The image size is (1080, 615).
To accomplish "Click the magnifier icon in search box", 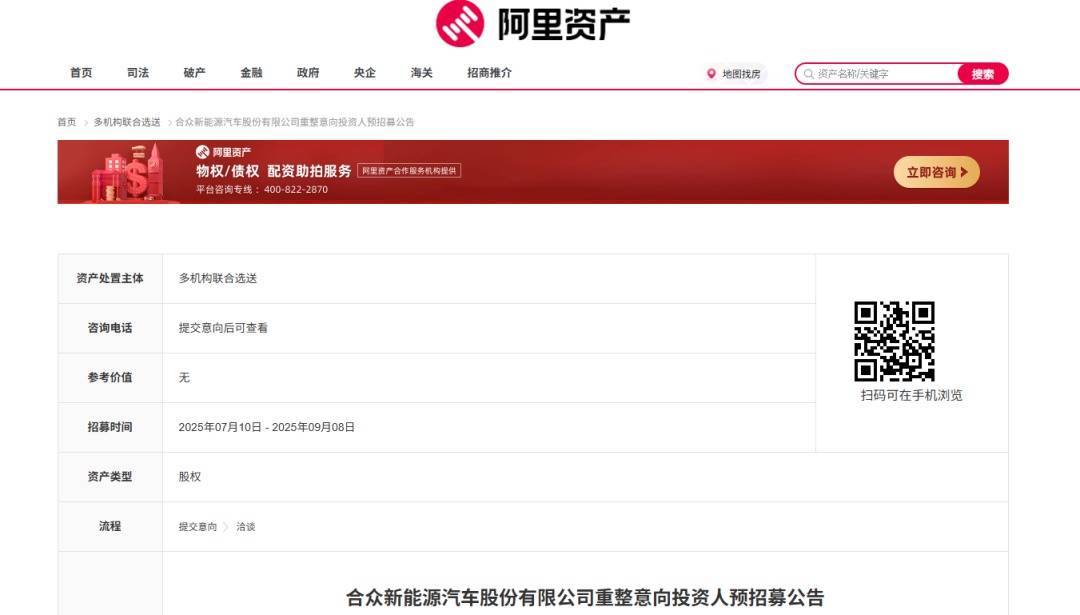I will [x=809, y=74].
